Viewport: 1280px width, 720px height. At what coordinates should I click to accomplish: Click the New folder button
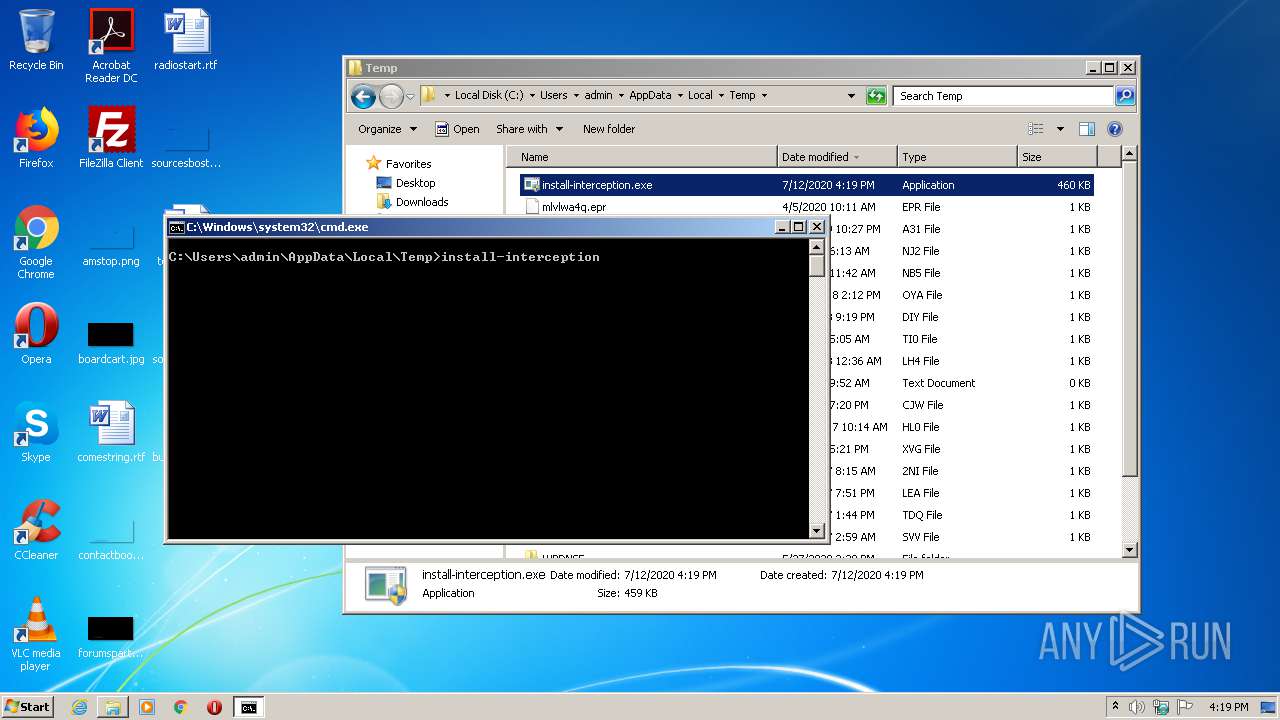click(x=609, y=129)
